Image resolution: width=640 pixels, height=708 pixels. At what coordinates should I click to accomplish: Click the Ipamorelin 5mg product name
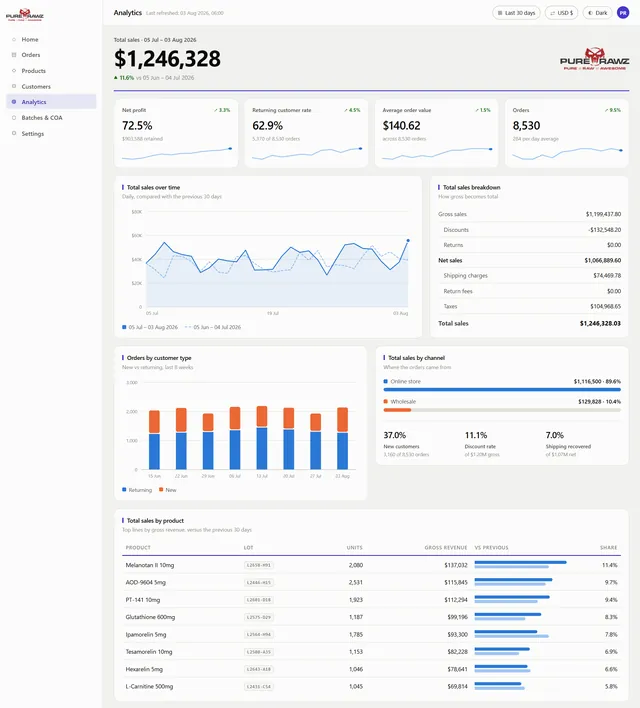click(x=145, y=634)
